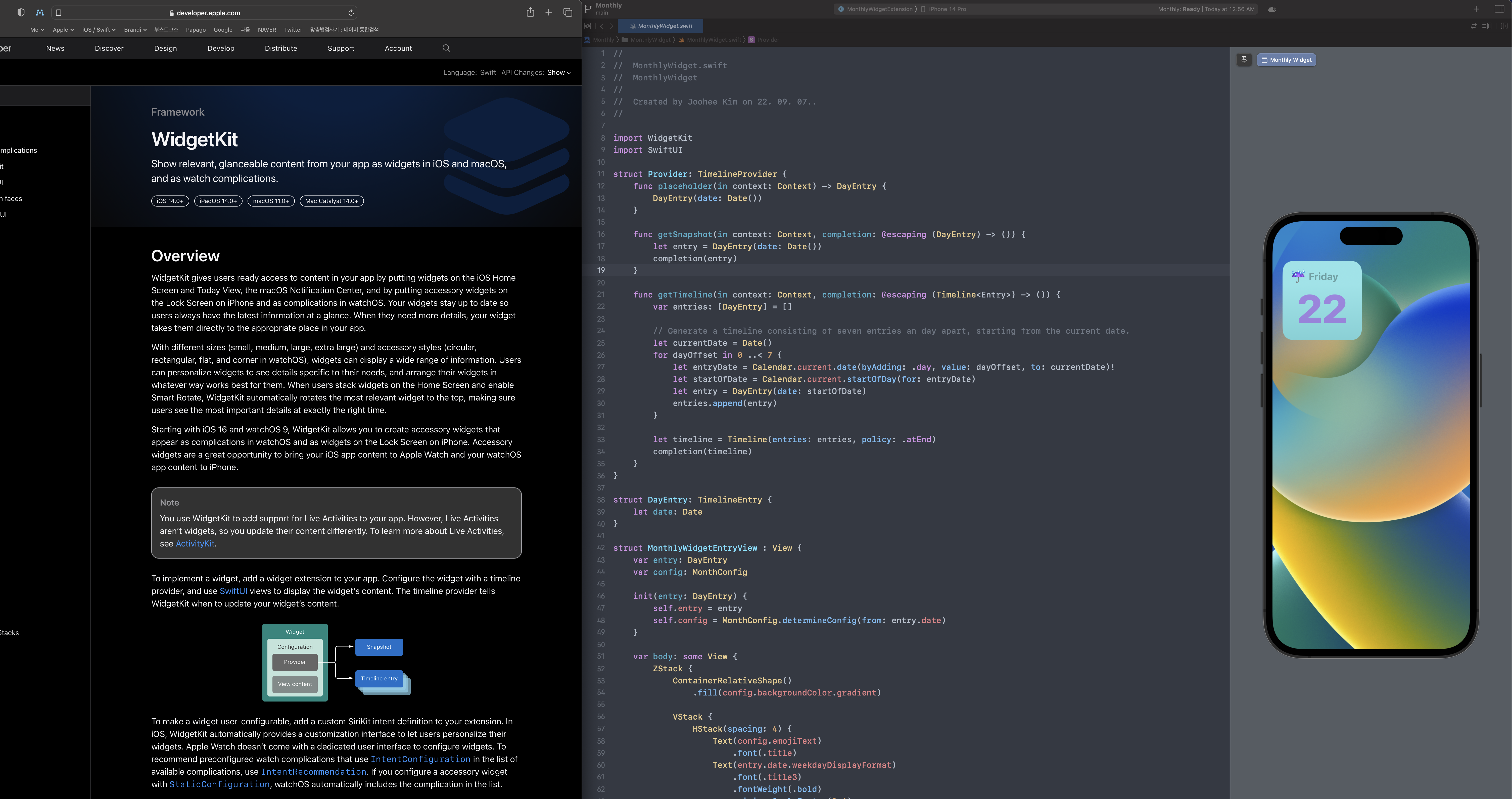Viewport: 1512px width, 799px height.
Task: Select the Monthly Widget preview button
Action: pyautogui.click(x=1286, y=60)
